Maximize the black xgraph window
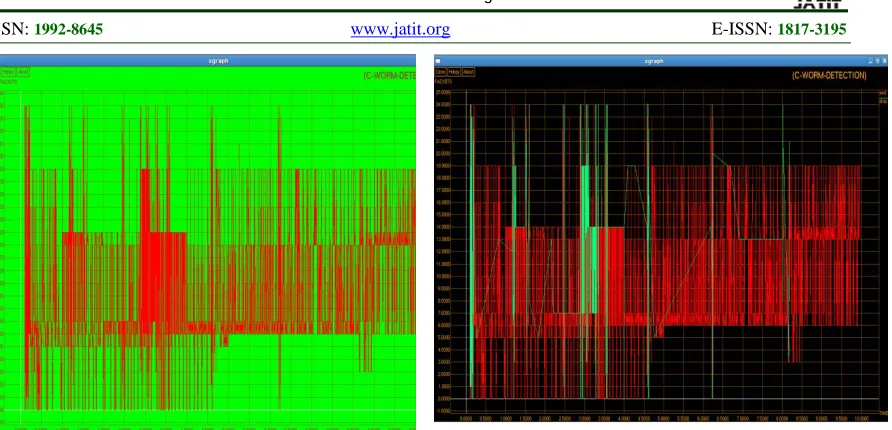The image size is (892, 430). [x=878, y=61]
